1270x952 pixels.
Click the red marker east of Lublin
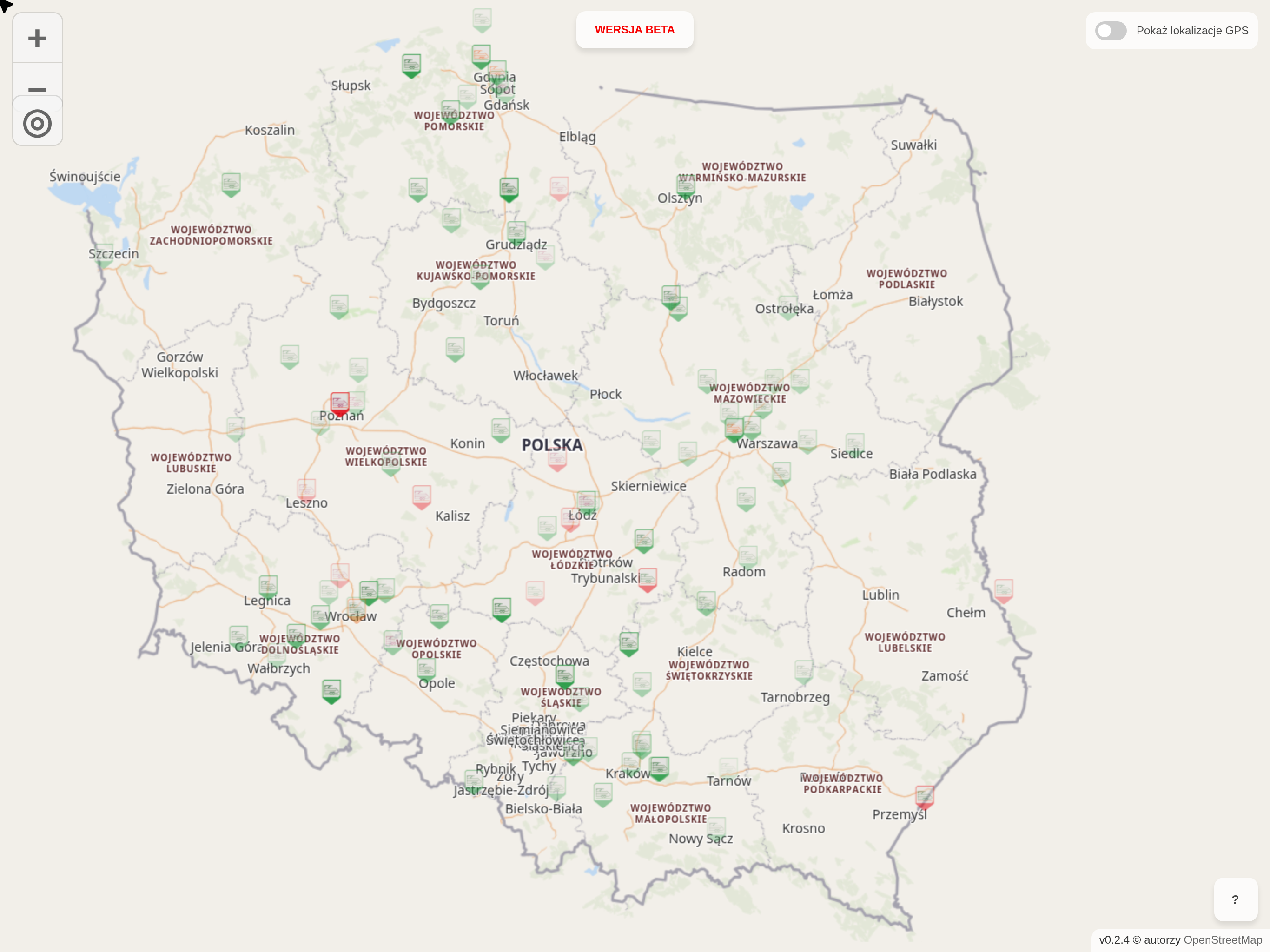click(x=1003, y=590)
